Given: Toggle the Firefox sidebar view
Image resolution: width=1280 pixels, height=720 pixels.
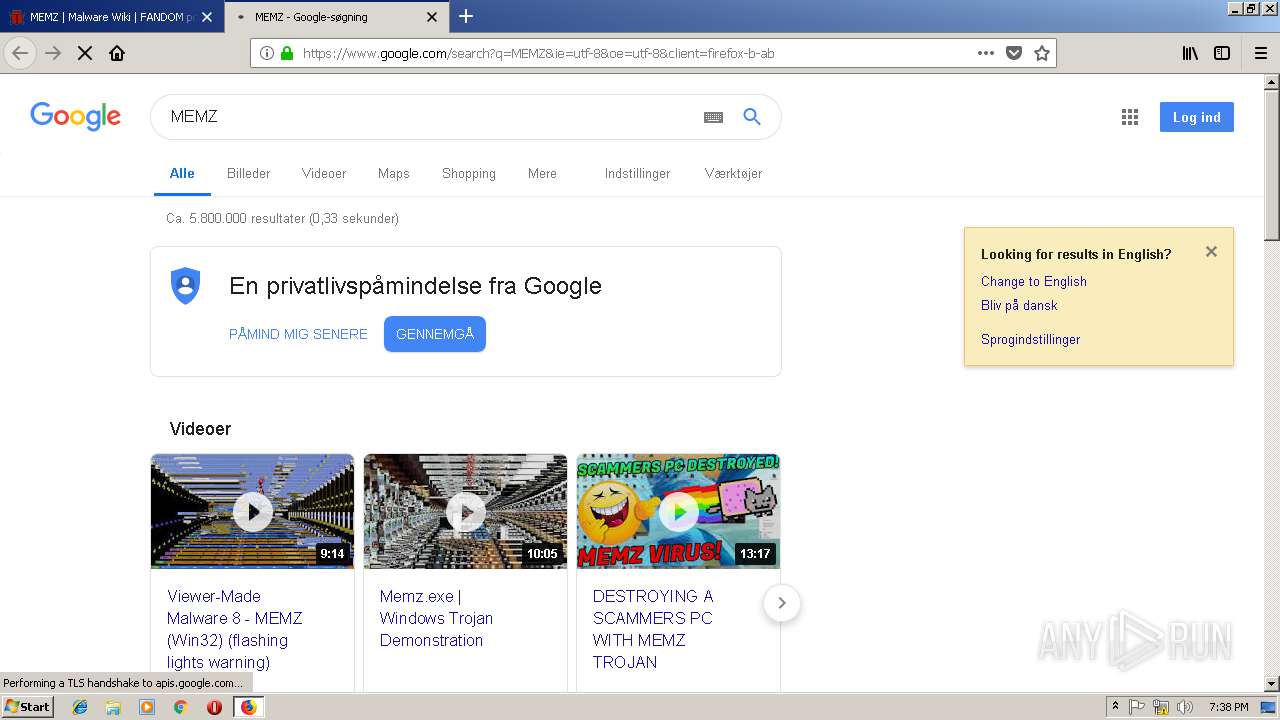Looking at the screenshot, I should click(1222, 53).
